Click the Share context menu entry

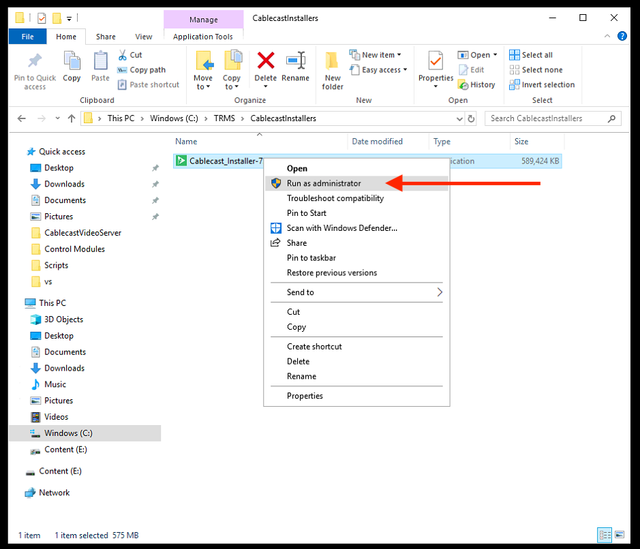tap(357, 243)
